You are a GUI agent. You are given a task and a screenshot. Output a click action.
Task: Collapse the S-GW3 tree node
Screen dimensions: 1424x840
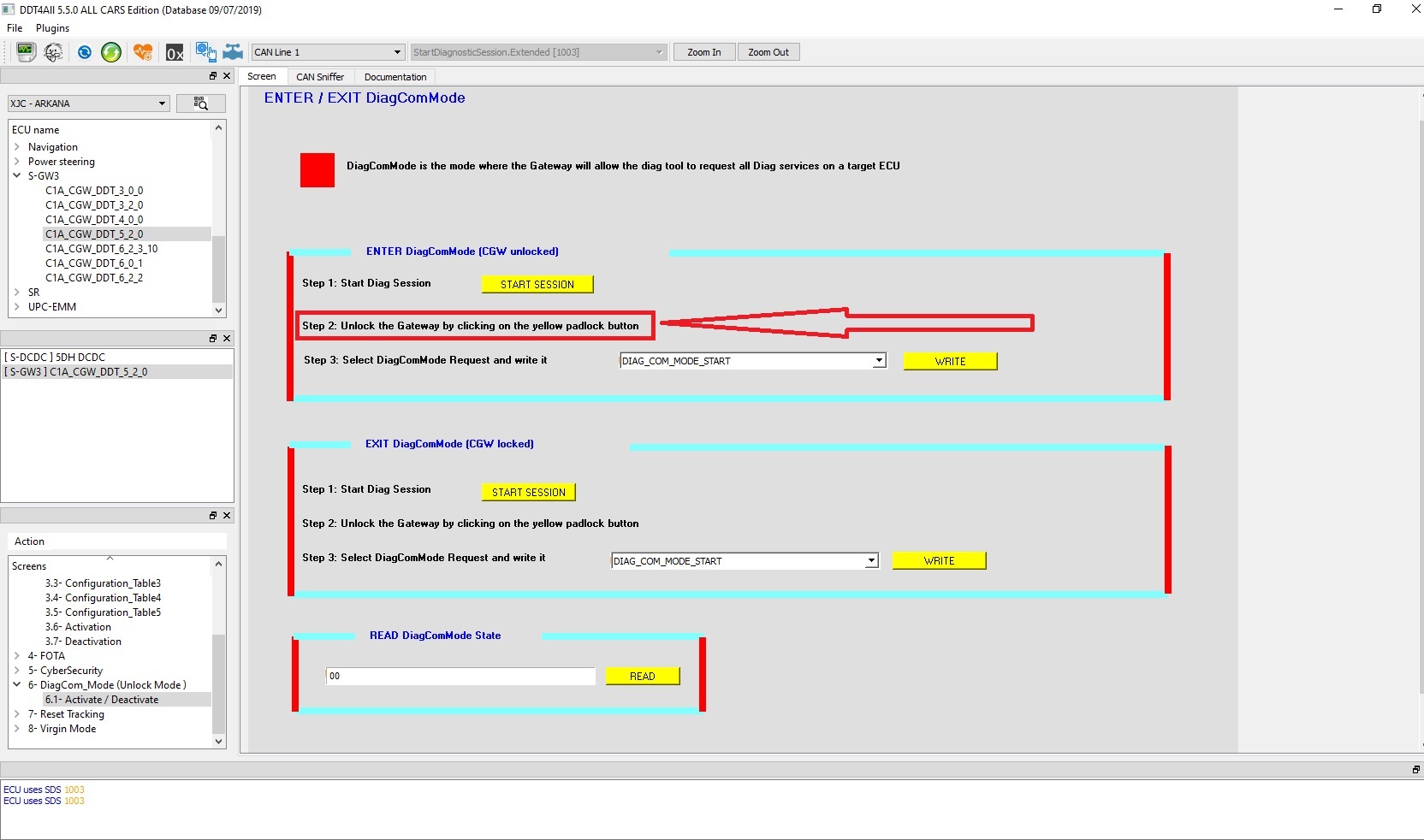point(17,176)
